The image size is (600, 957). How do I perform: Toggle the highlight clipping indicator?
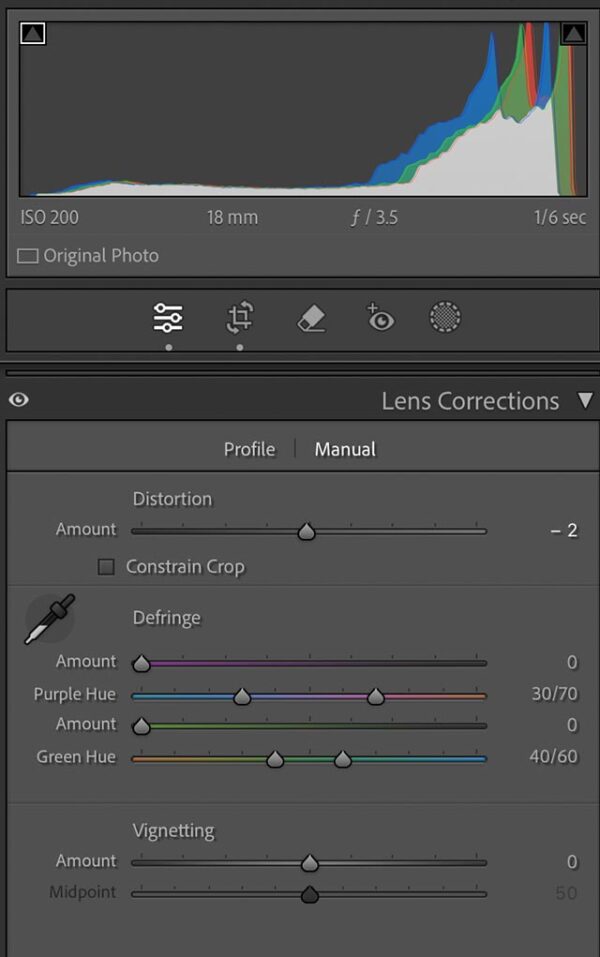point(572,33)
